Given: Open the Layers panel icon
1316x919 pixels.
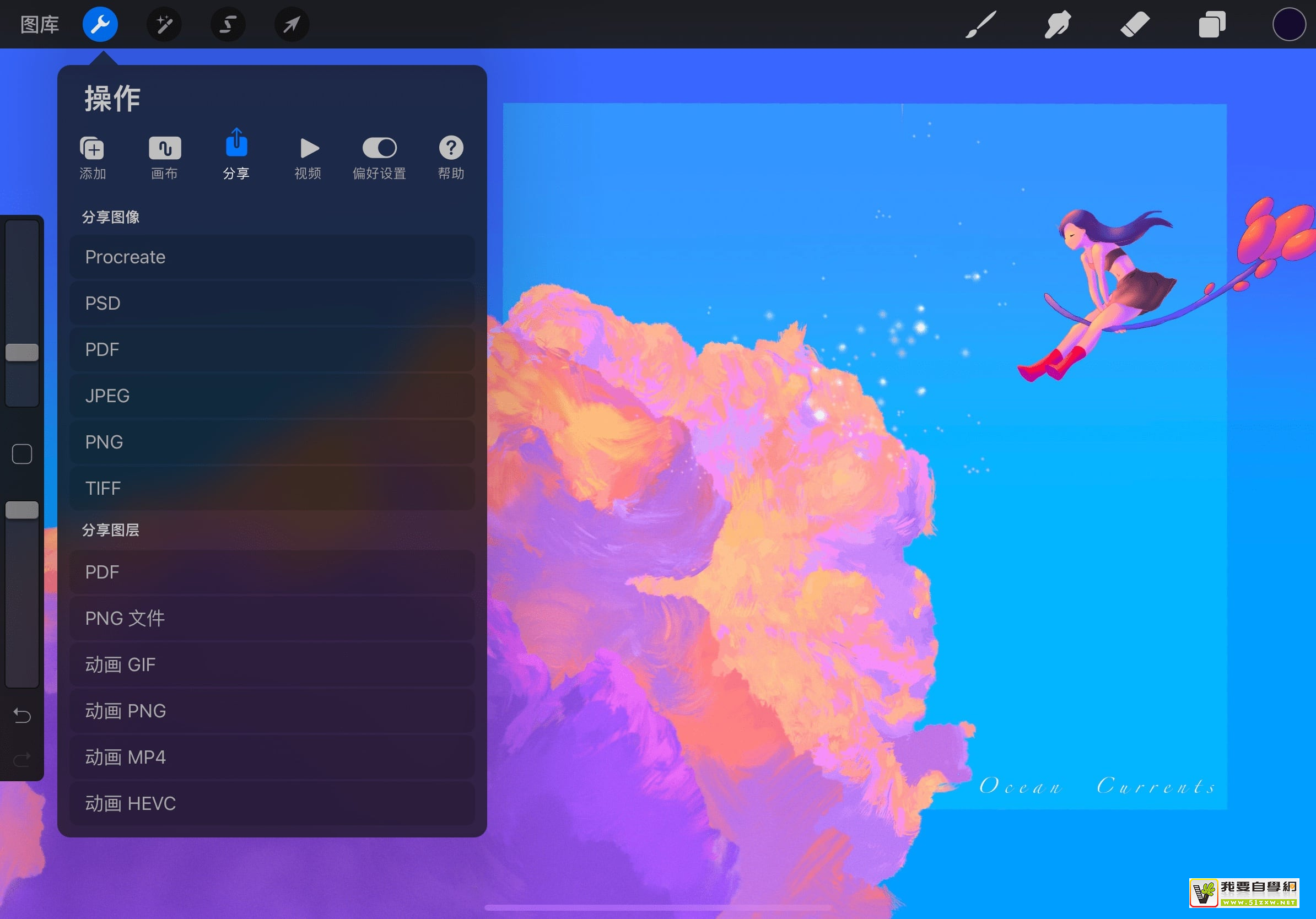Looking at the screenshot, I should coord(1212,24).
